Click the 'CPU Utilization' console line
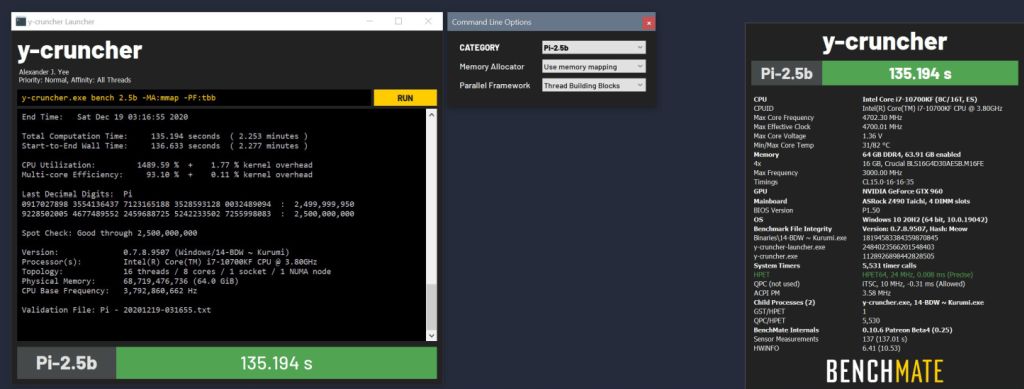The image size is (1024, 389). [167, 165]
